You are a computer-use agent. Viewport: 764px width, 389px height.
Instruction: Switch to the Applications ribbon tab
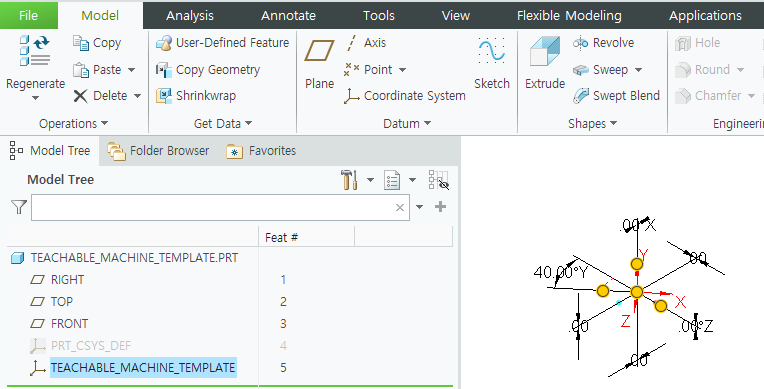(x=705, y=16)
